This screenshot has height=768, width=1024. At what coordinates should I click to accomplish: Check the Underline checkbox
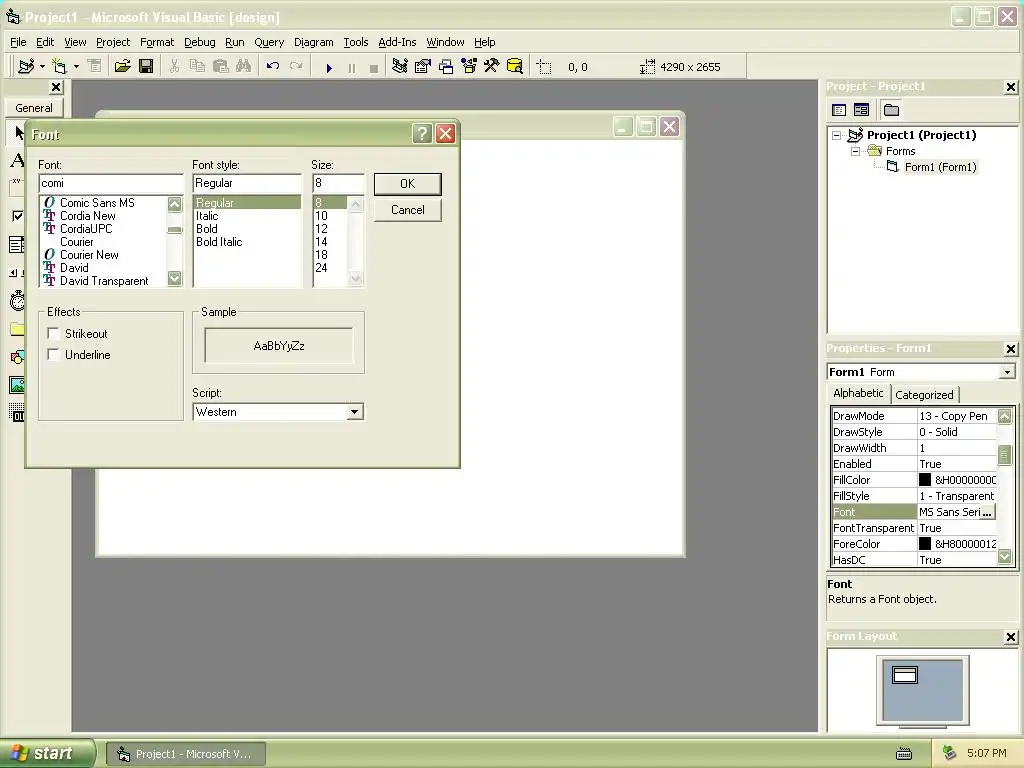(x=54, y=355)
